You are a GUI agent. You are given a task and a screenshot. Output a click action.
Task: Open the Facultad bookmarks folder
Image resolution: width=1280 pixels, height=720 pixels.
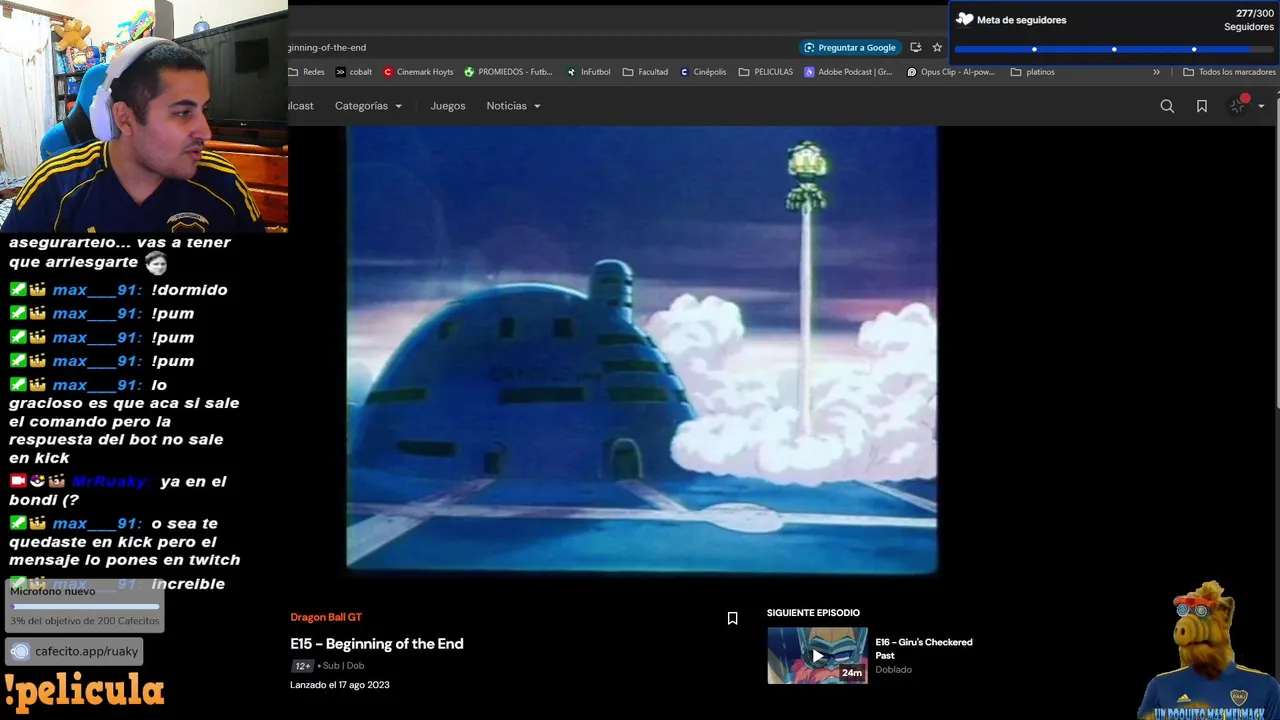(x=645, y=72)
